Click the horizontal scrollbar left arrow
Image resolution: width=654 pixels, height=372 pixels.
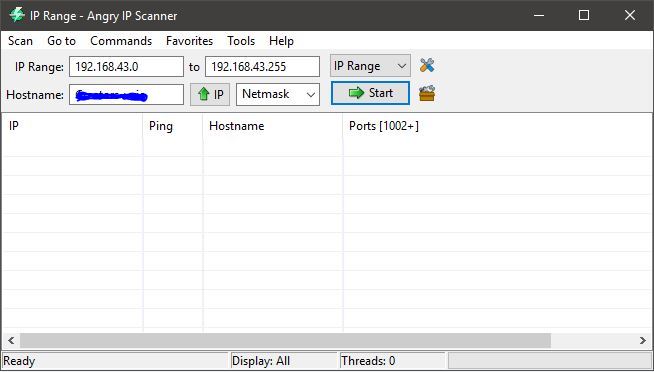(x=11, y=340)
